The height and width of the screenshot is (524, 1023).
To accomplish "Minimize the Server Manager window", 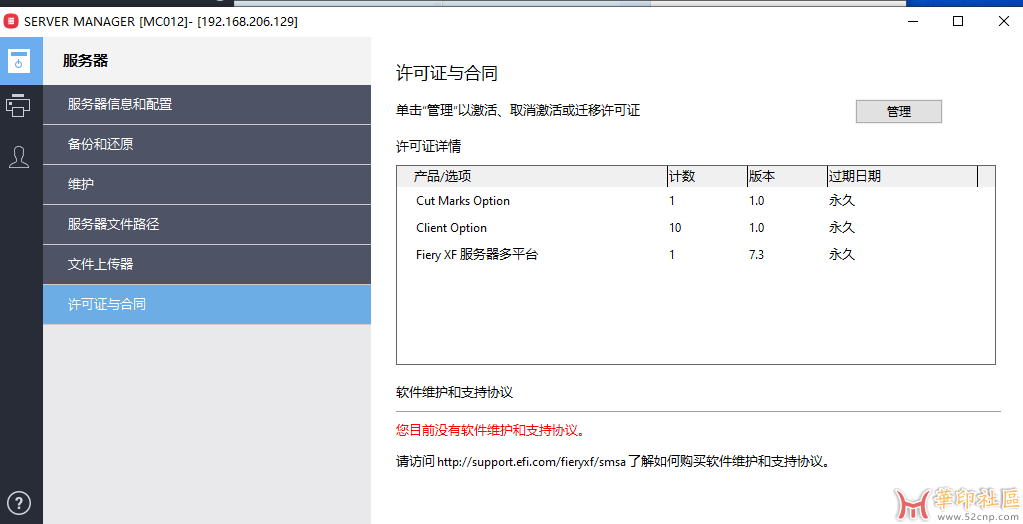I will point(913,22).
